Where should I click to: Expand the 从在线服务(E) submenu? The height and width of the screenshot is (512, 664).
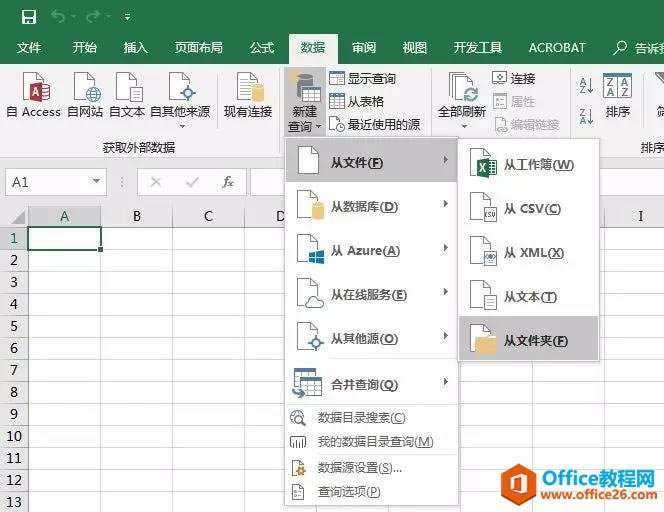371,294
